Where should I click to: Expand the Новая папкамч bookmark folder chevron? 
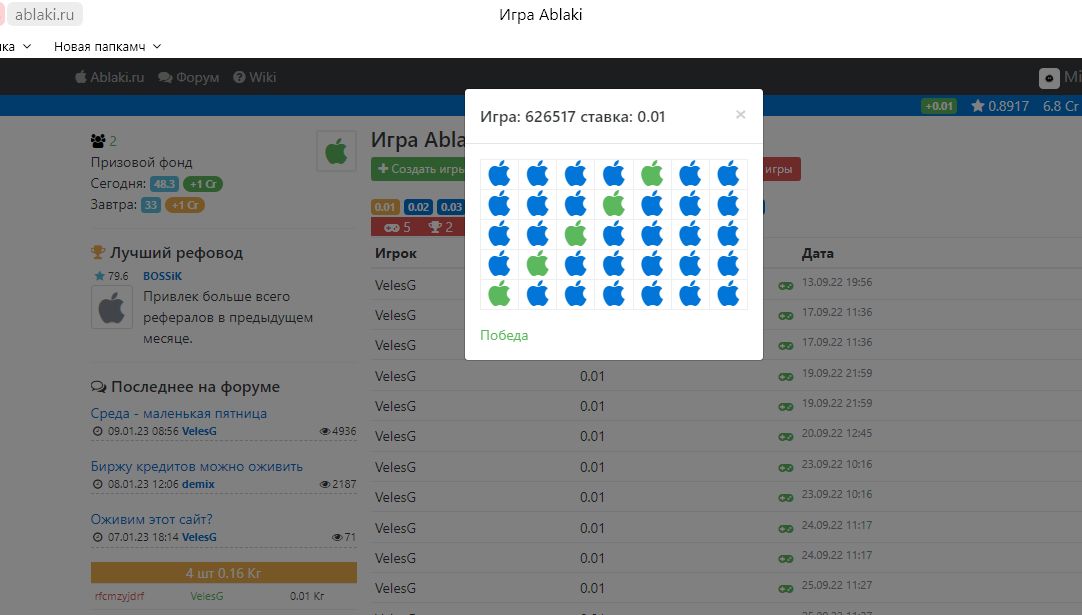click(157, 46)
